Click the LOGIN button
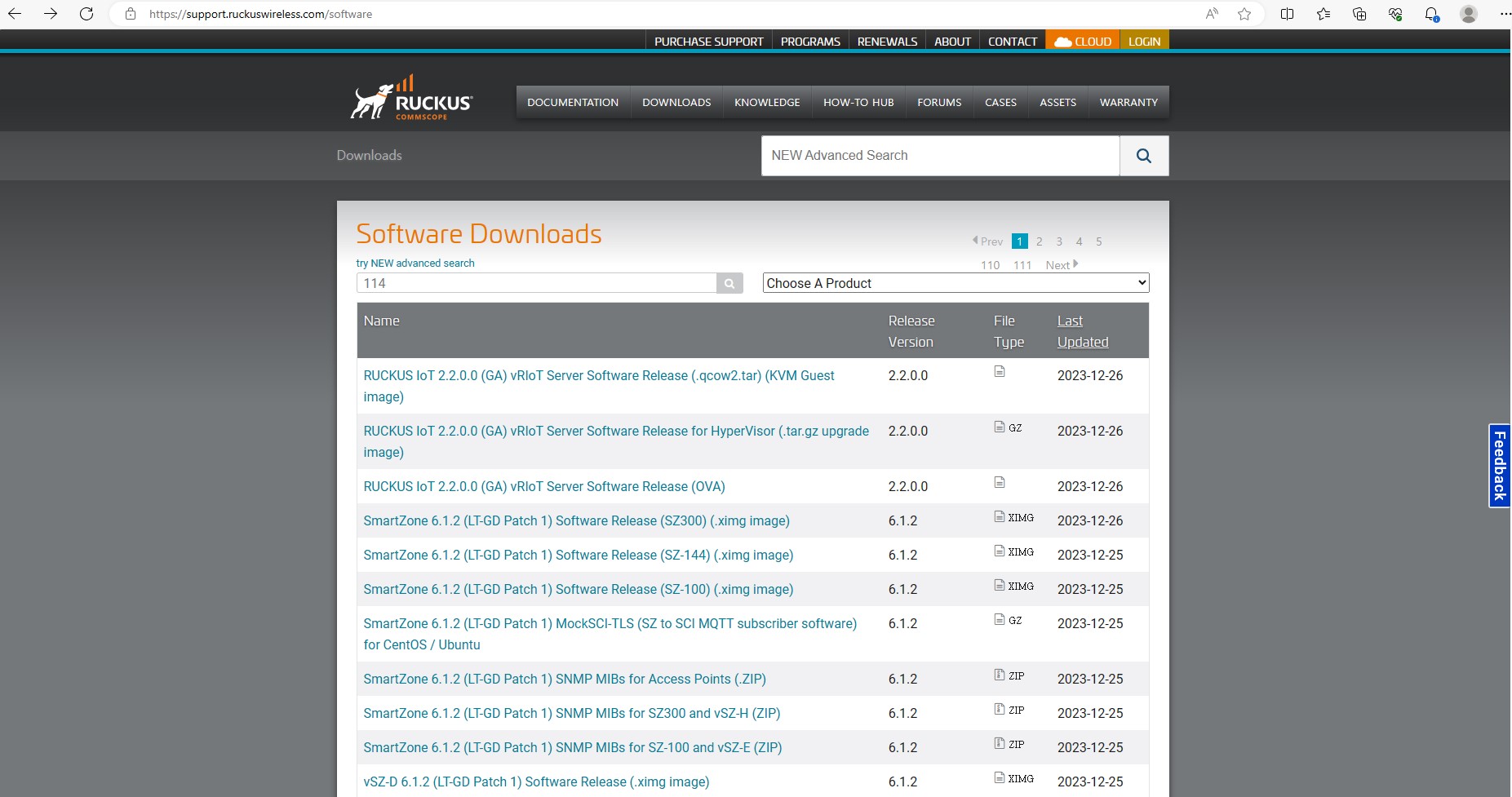Viewport: 1512px width, 797px height. 1144,42
